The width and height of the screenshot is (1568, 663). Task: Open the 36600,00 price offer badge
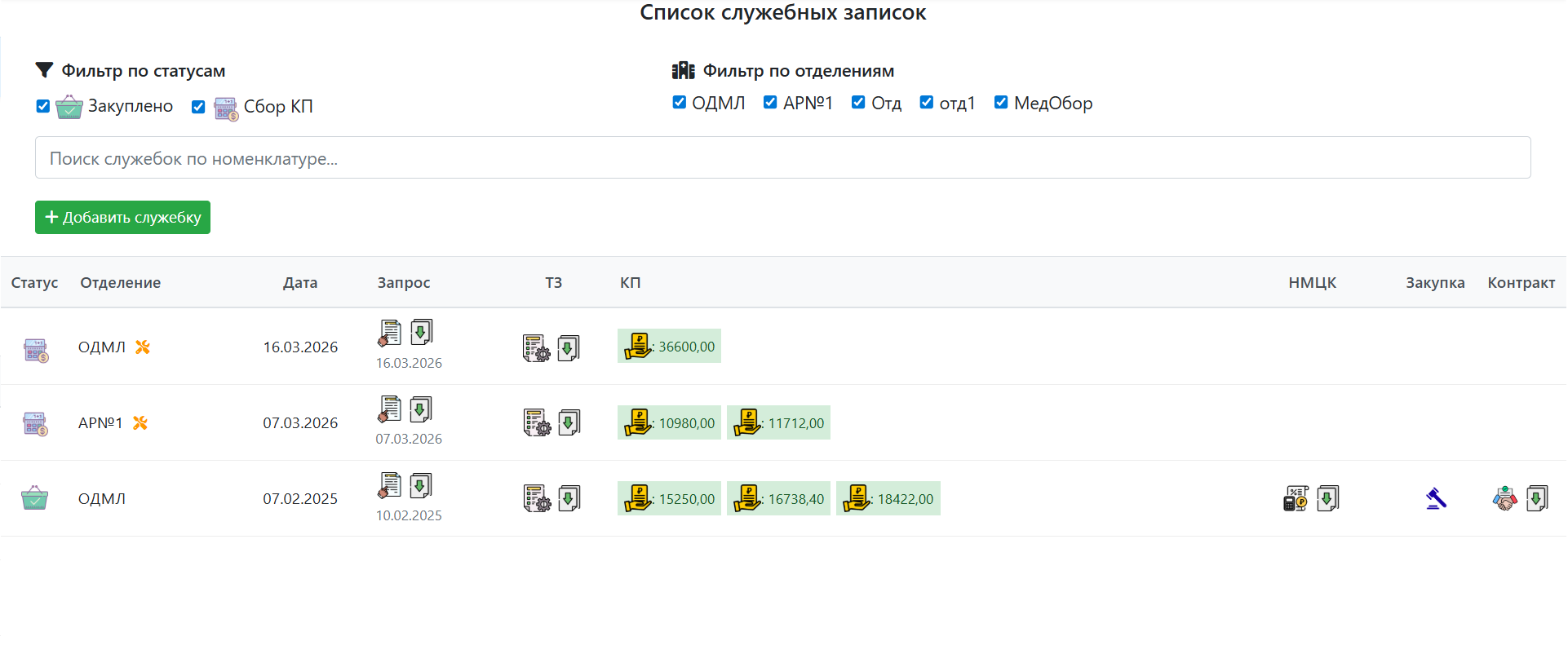(669, 347)
